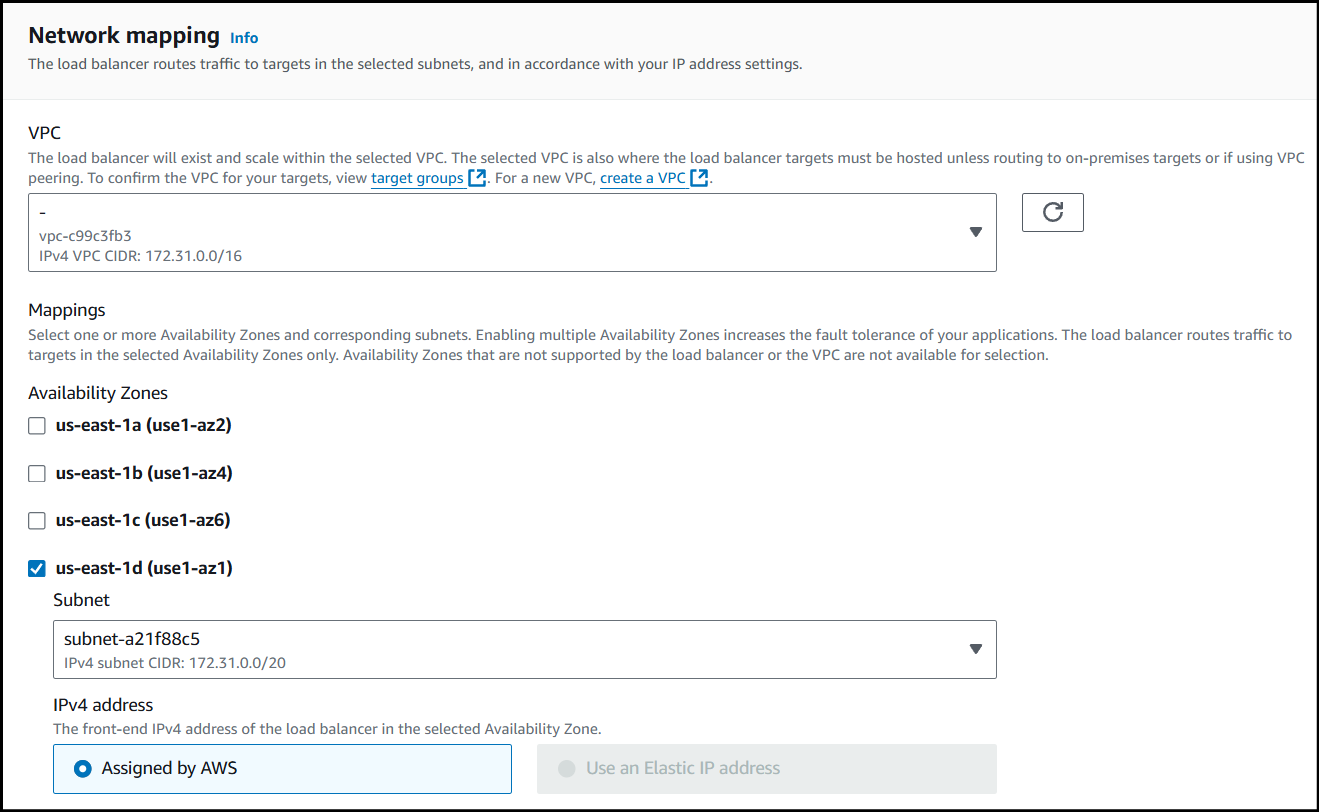Uncheck the us-east-1d (use1-az1) zone

[x=37, y=569]
